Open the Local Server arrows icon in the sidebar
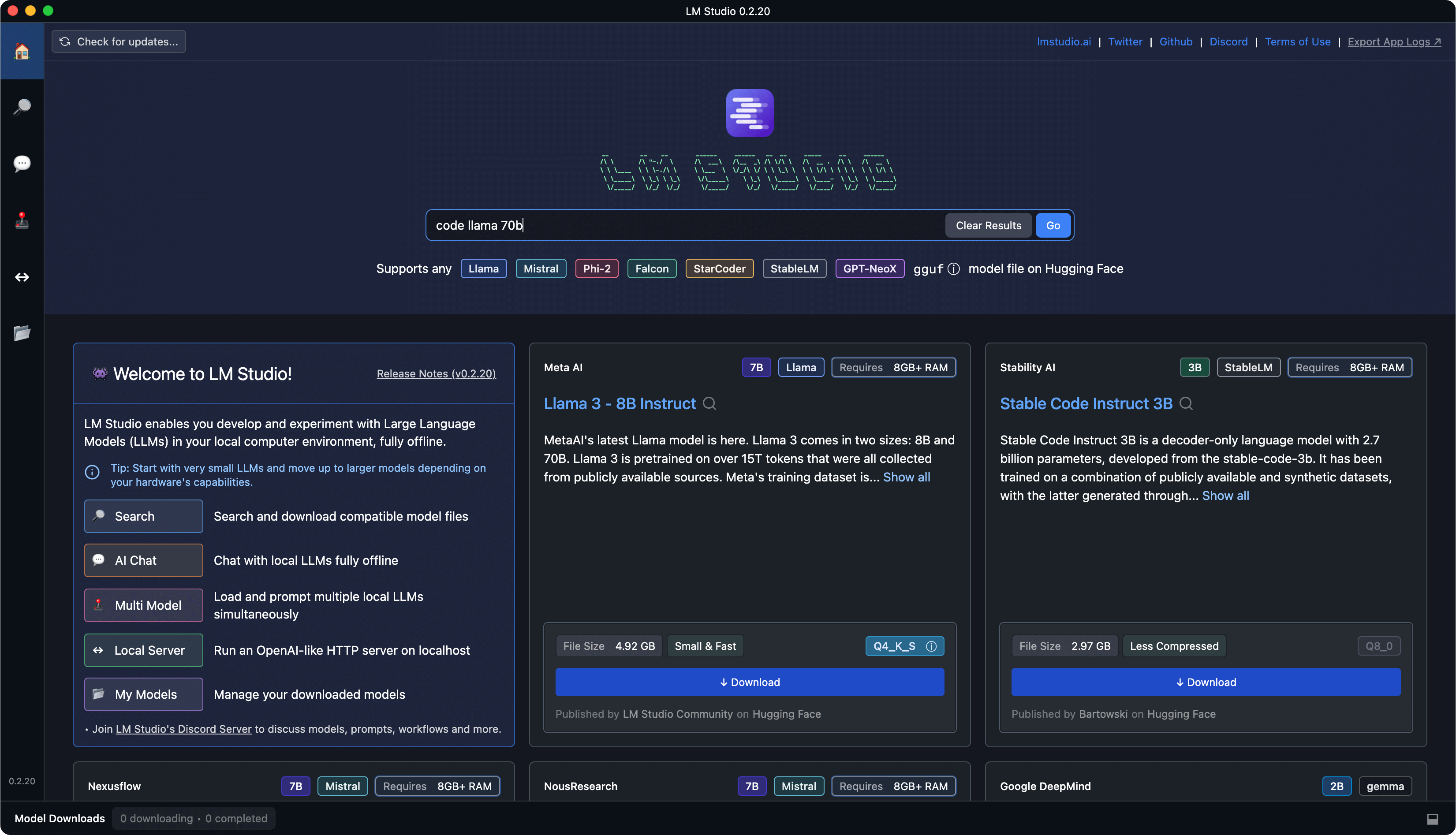Viewport: 1456px width, 835px height. click(x=22, y=277)
